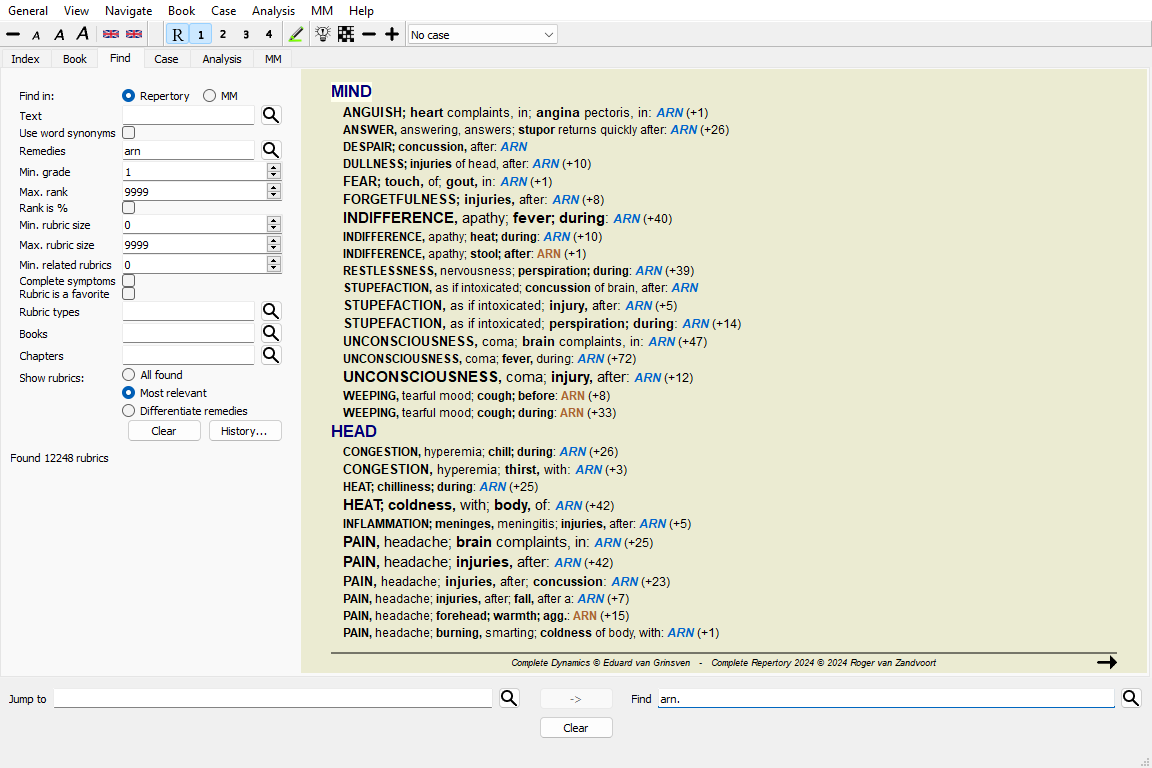Open the View menu

(x=76, y=11)
